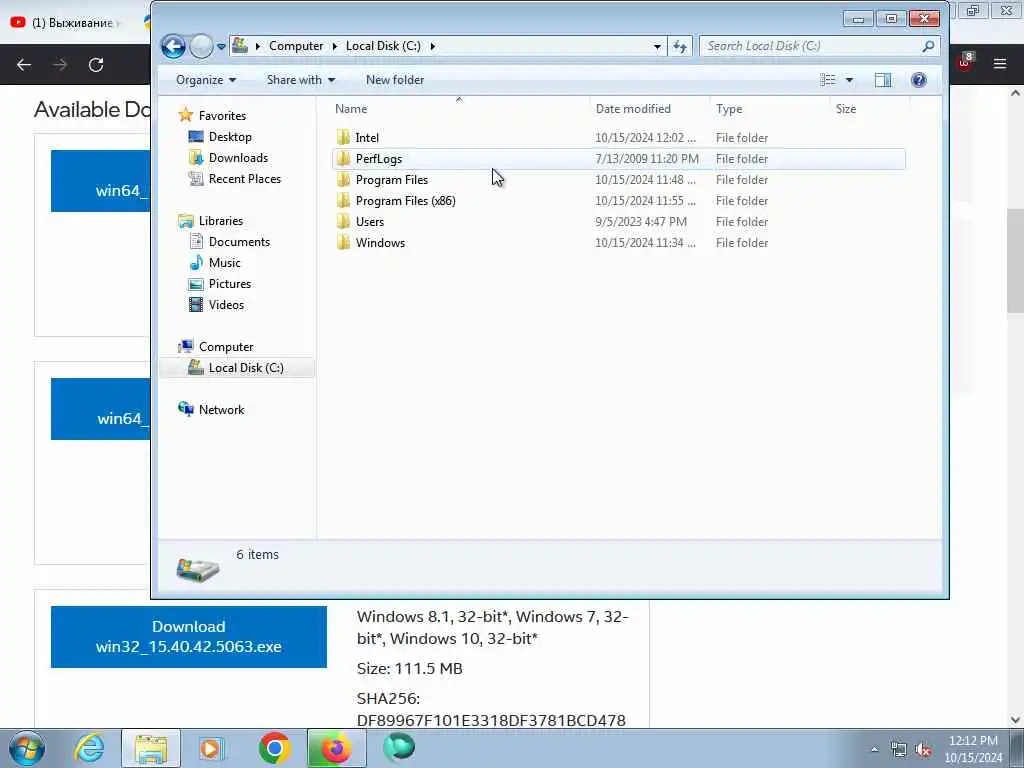Image resolution: width=1024 pixels, height=768 pixels.
Task: Open the Music library
Action: 225,263
